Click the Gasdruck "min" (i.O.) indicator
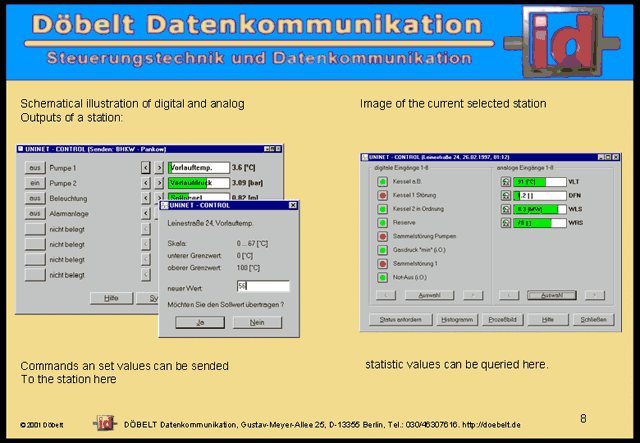The height and width of the screenshot is (443, 640). pos(382,250)
